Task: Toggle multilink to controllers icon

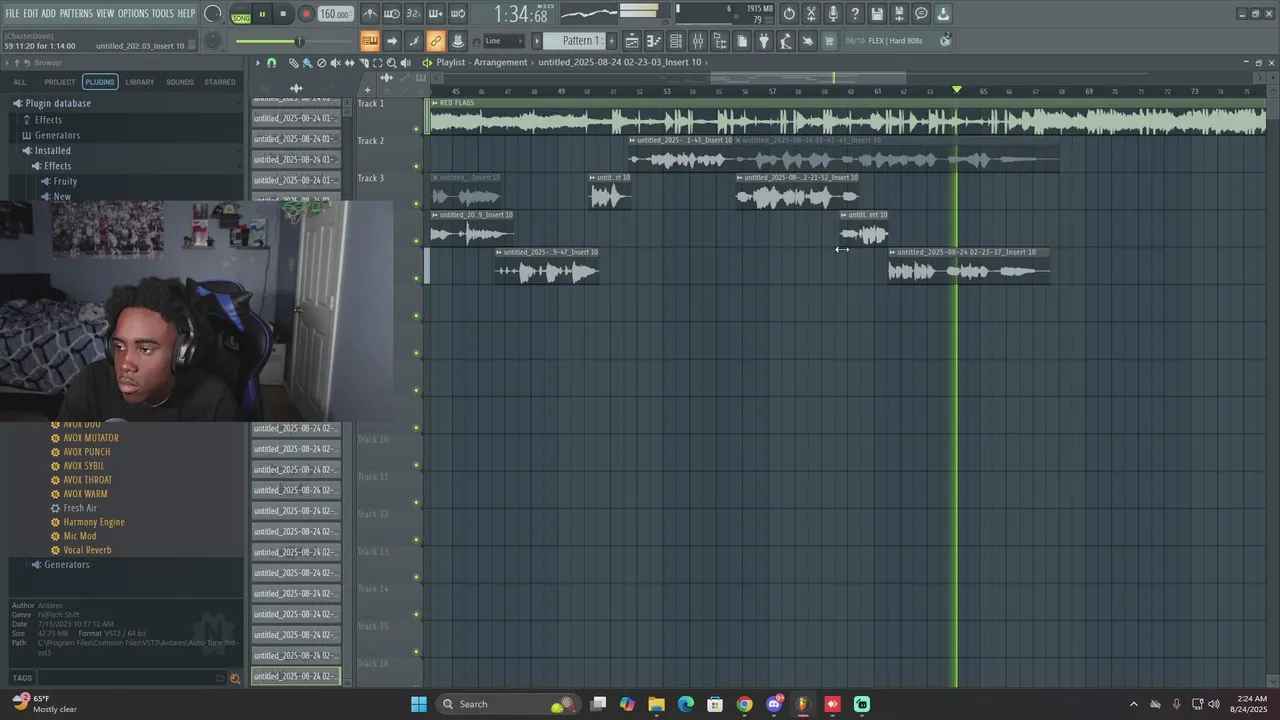Action: pyautogui.click(x=436, y=41)
